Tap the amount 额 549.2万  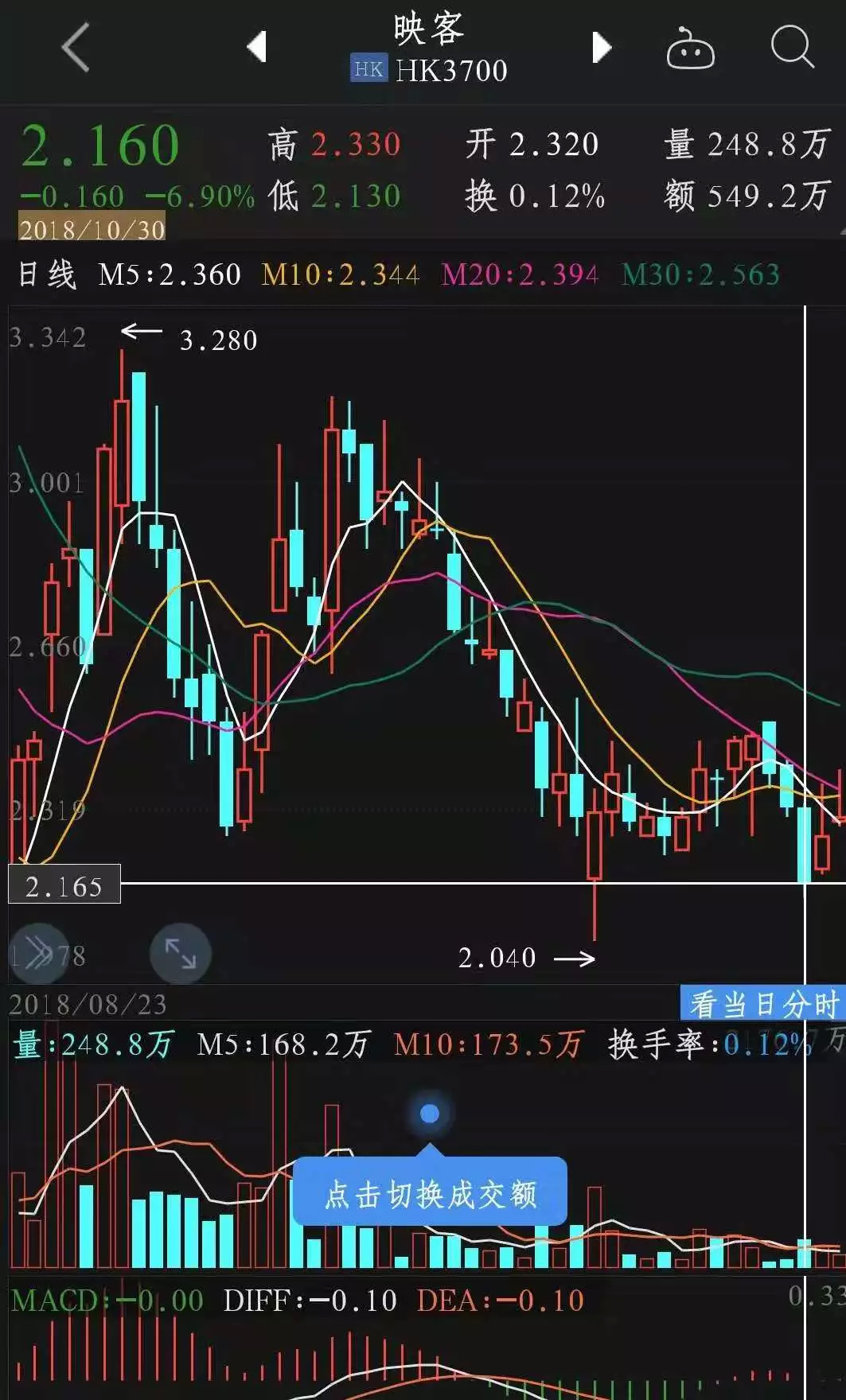click(747, 196)
